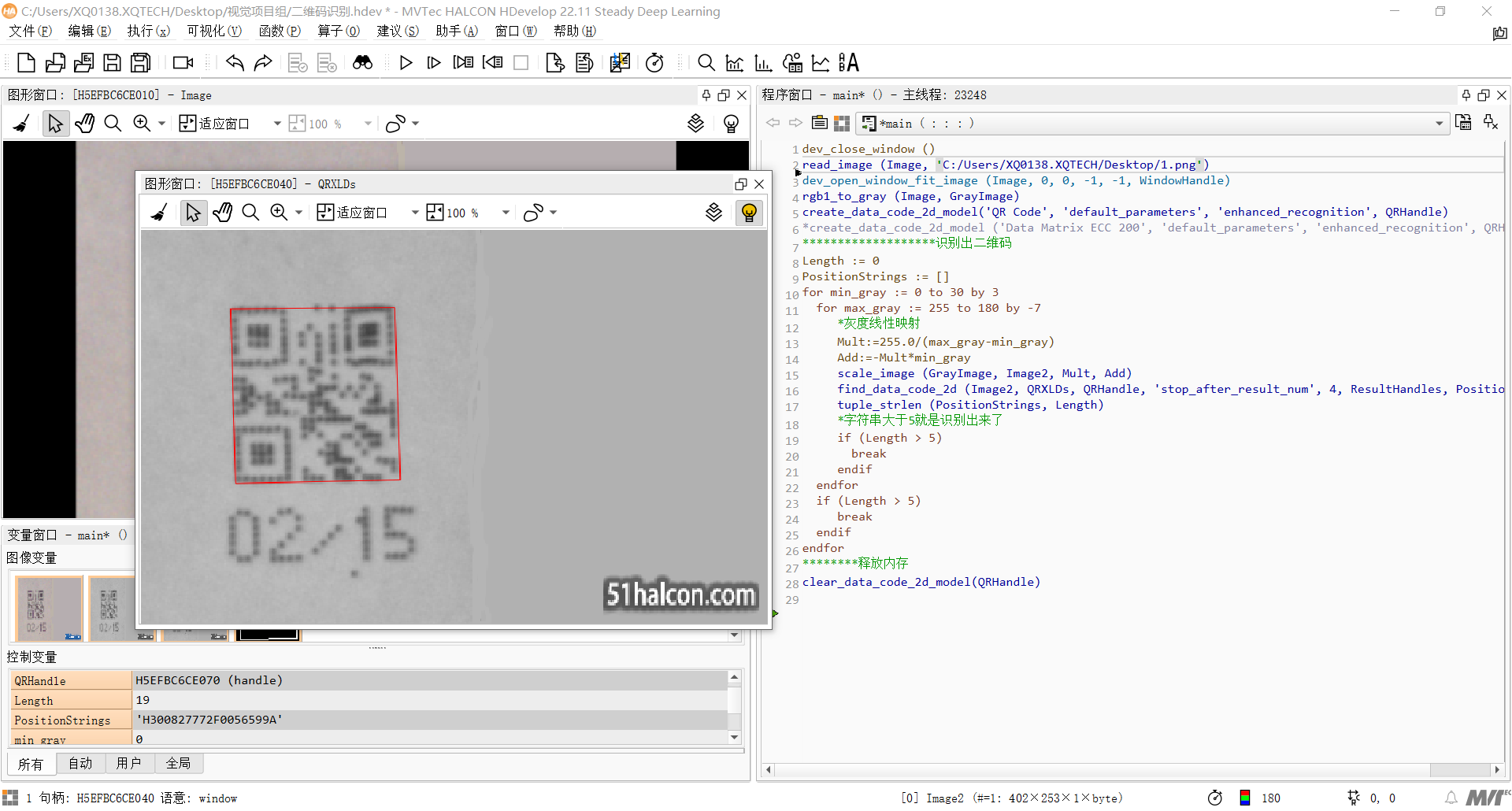The width and height of the screenshot is (1512, 811).
Task: Open the 助手(A) menu
Action: click(x=456, y=31)
